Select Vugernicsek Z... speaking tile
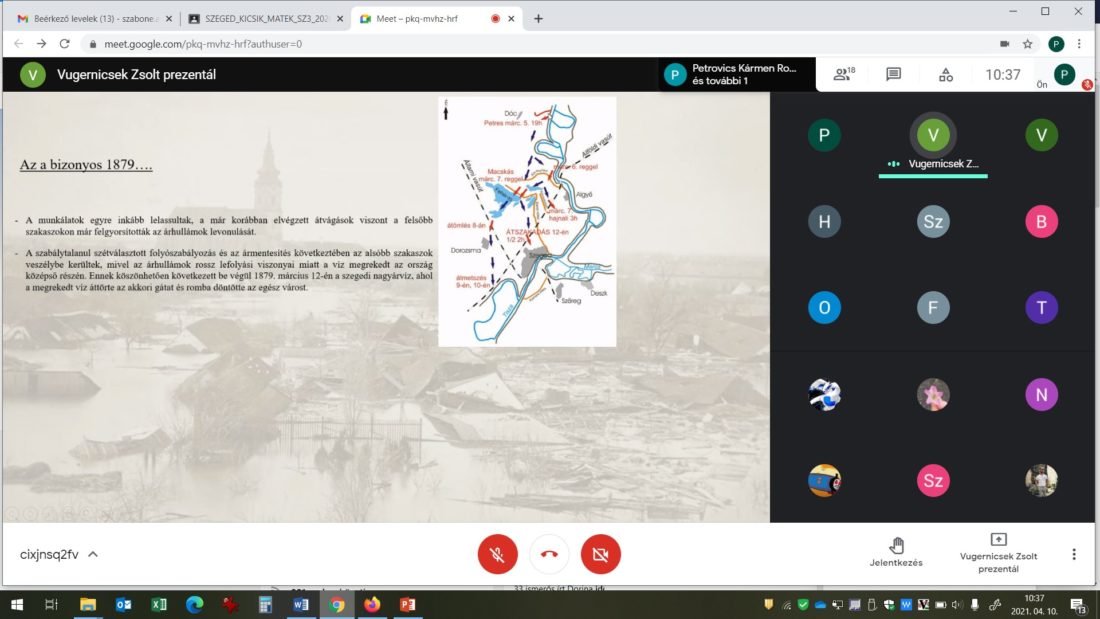The height and width of the screenshot is (619, 1100). (933, 144)
